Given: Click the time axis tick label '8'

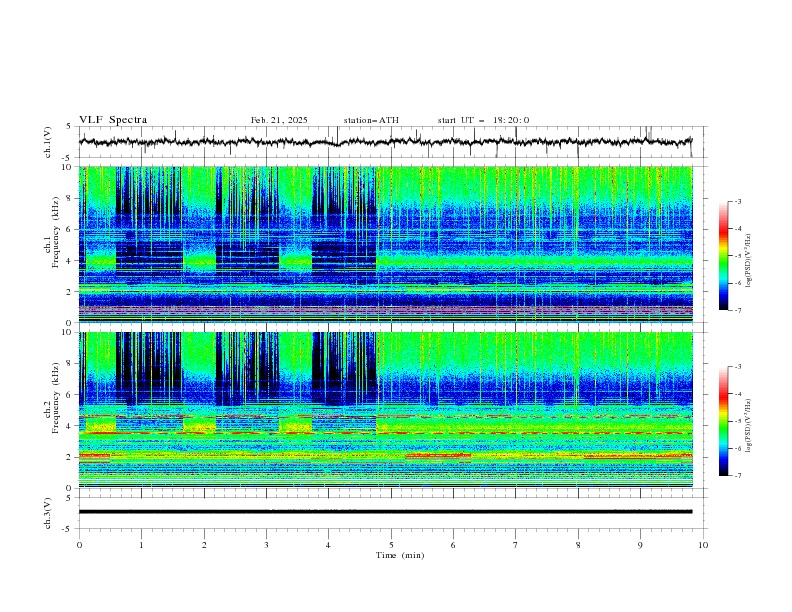Looking at the screenshot, I should tap(578, 545).
